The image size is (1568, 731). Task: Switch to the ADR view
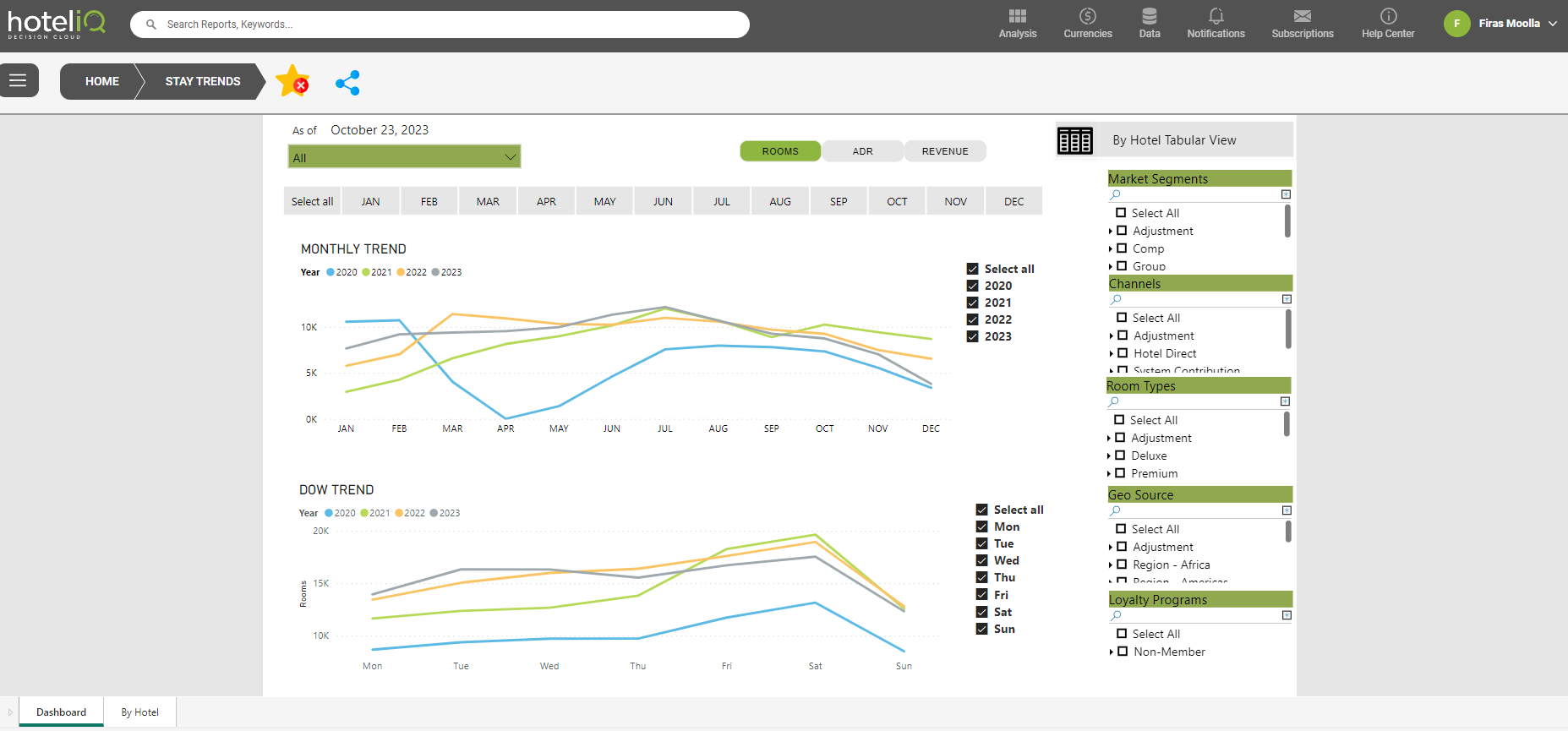[x=862, y=151]
